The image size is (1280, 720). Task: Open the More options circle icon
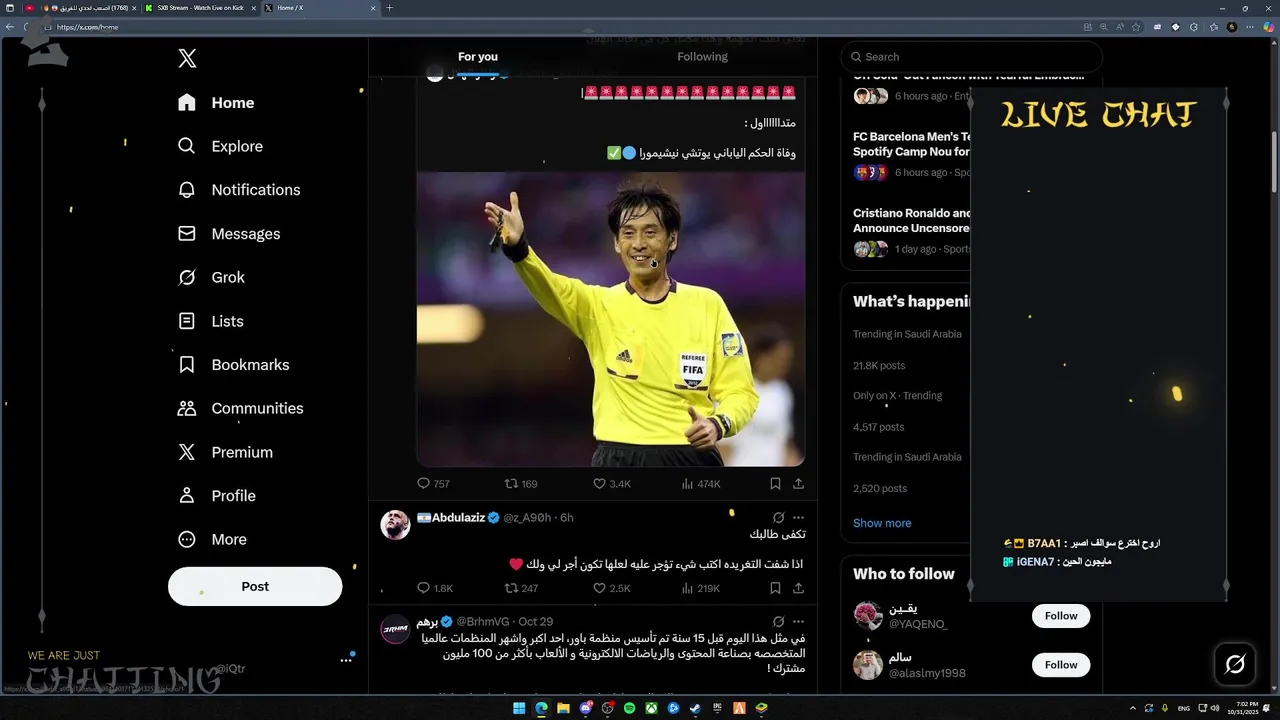coord(187,539)
